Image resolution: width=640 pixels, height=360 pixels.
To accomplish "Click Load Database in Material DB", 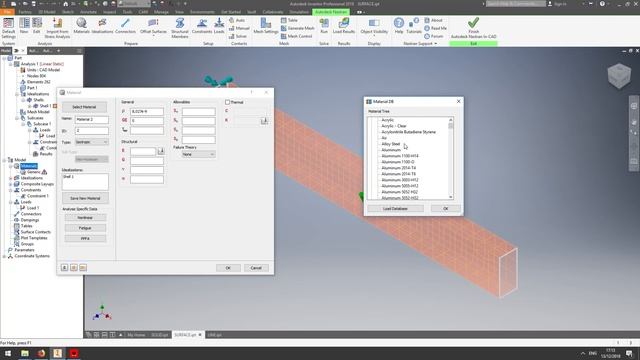I will [395, 209].
